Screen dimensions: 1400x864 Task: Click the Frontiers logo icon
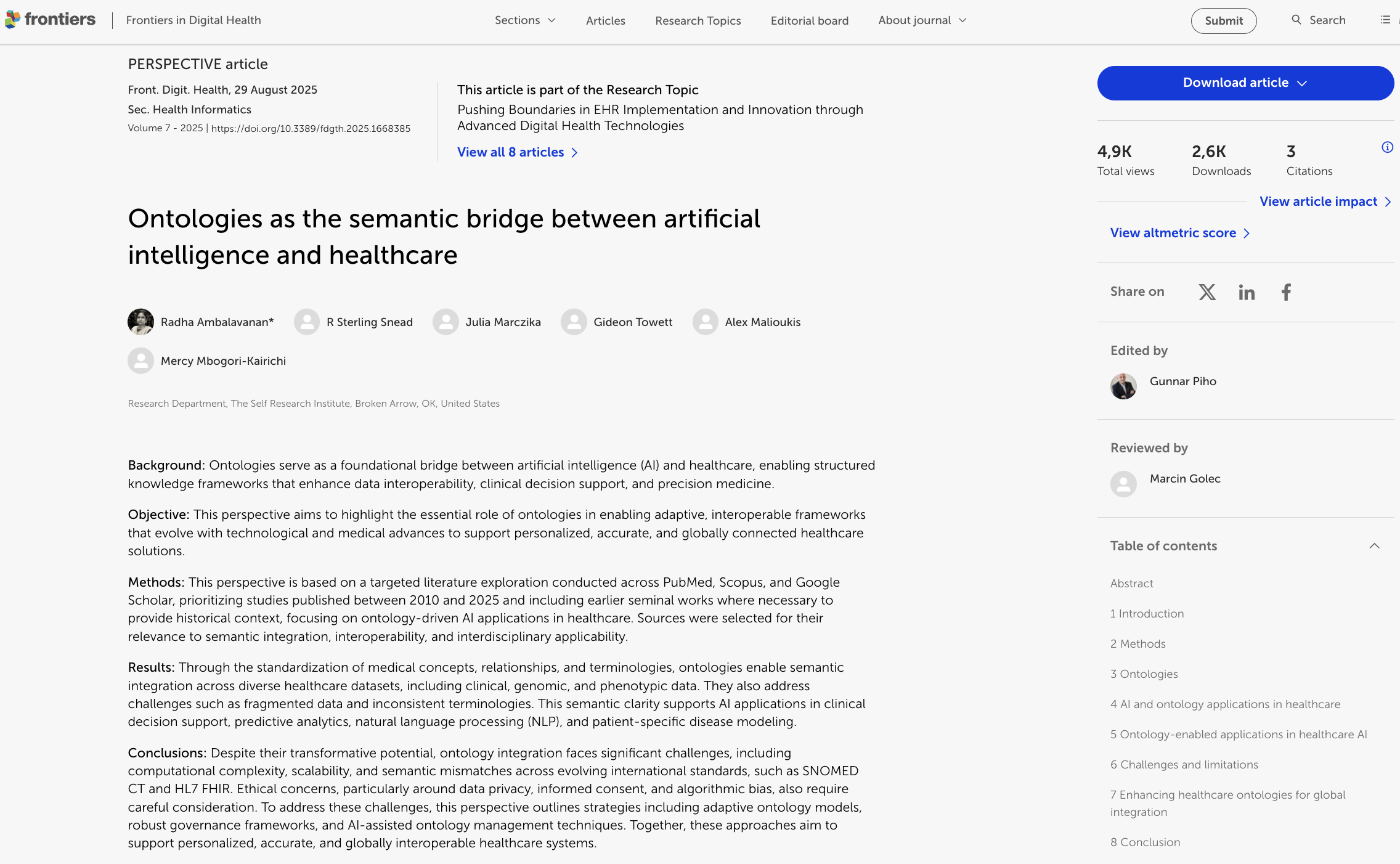tap(12, 20)
